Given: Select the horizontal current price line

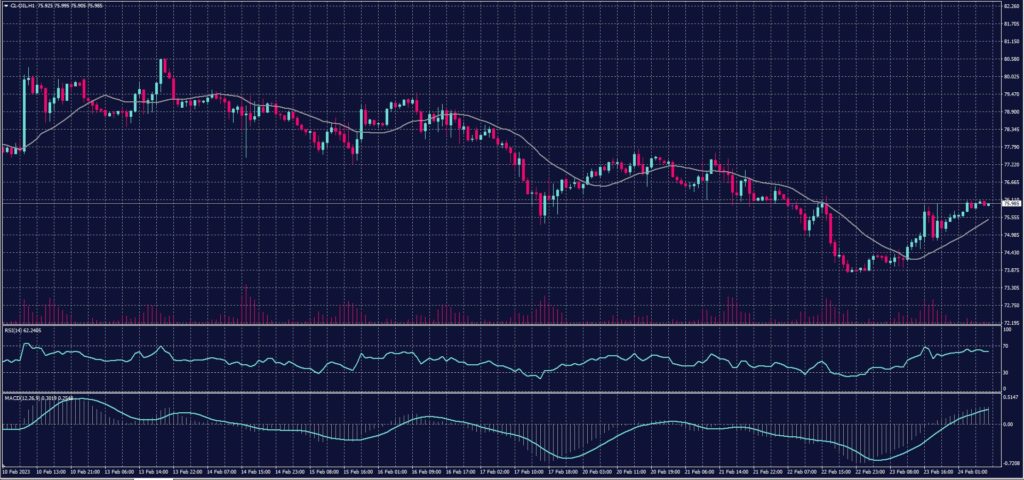Looking at the screenshot, I should [400, 203].
